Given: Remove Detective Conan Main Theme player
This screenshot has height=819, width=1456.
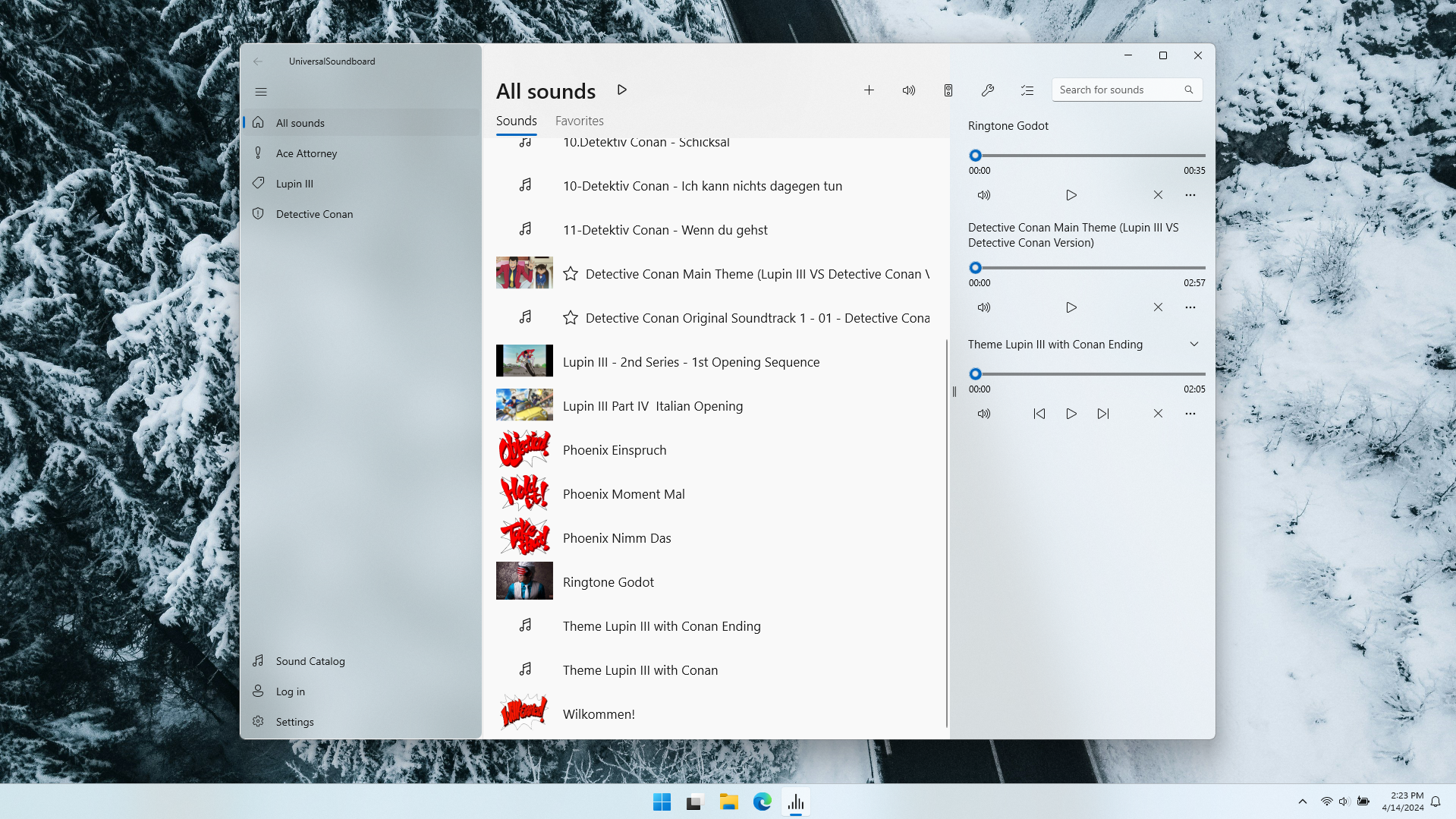Looking at the screenshot, I should tap(1159, 307).
